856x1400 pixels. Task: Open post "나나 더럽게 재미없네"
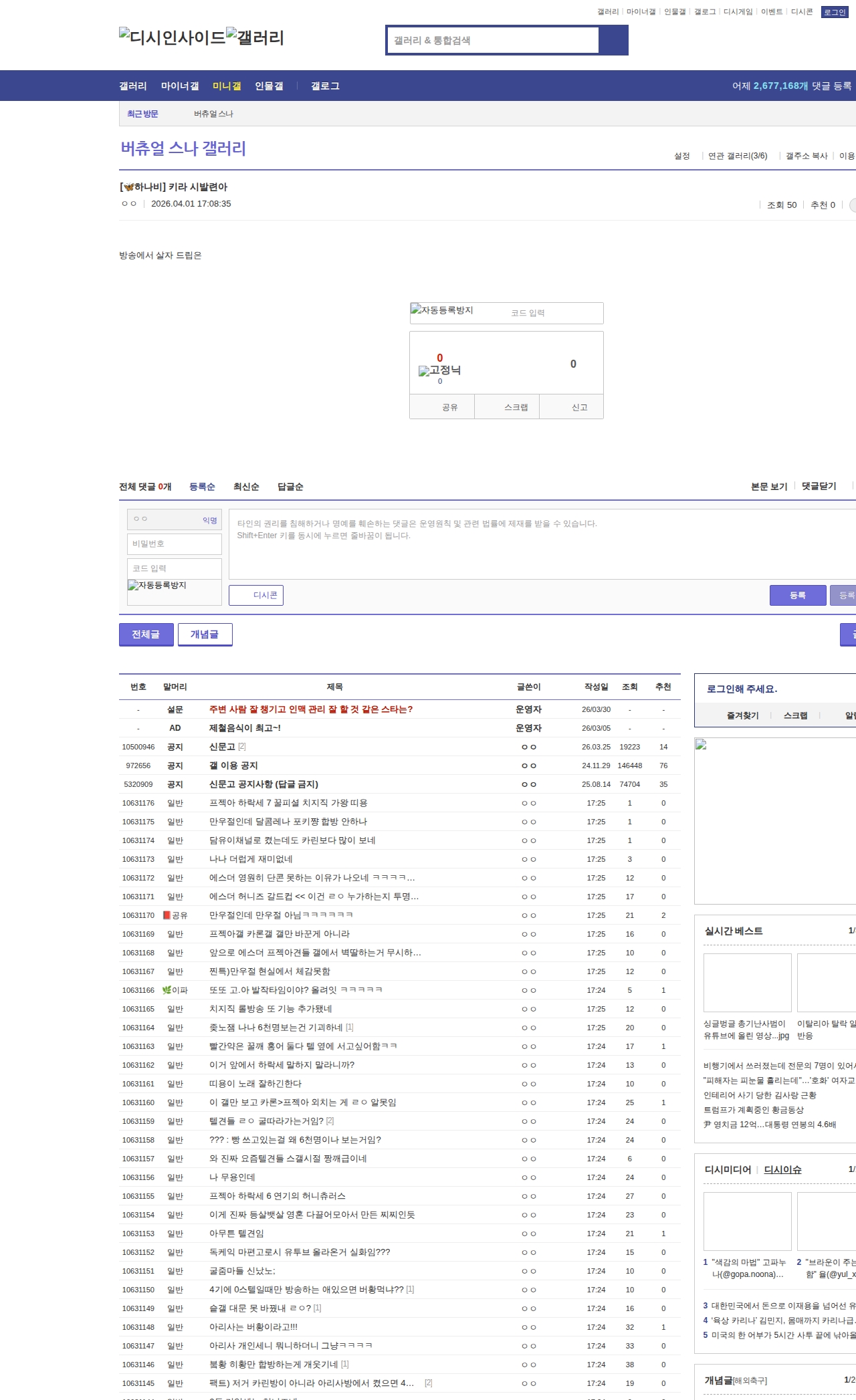(251, 859)
